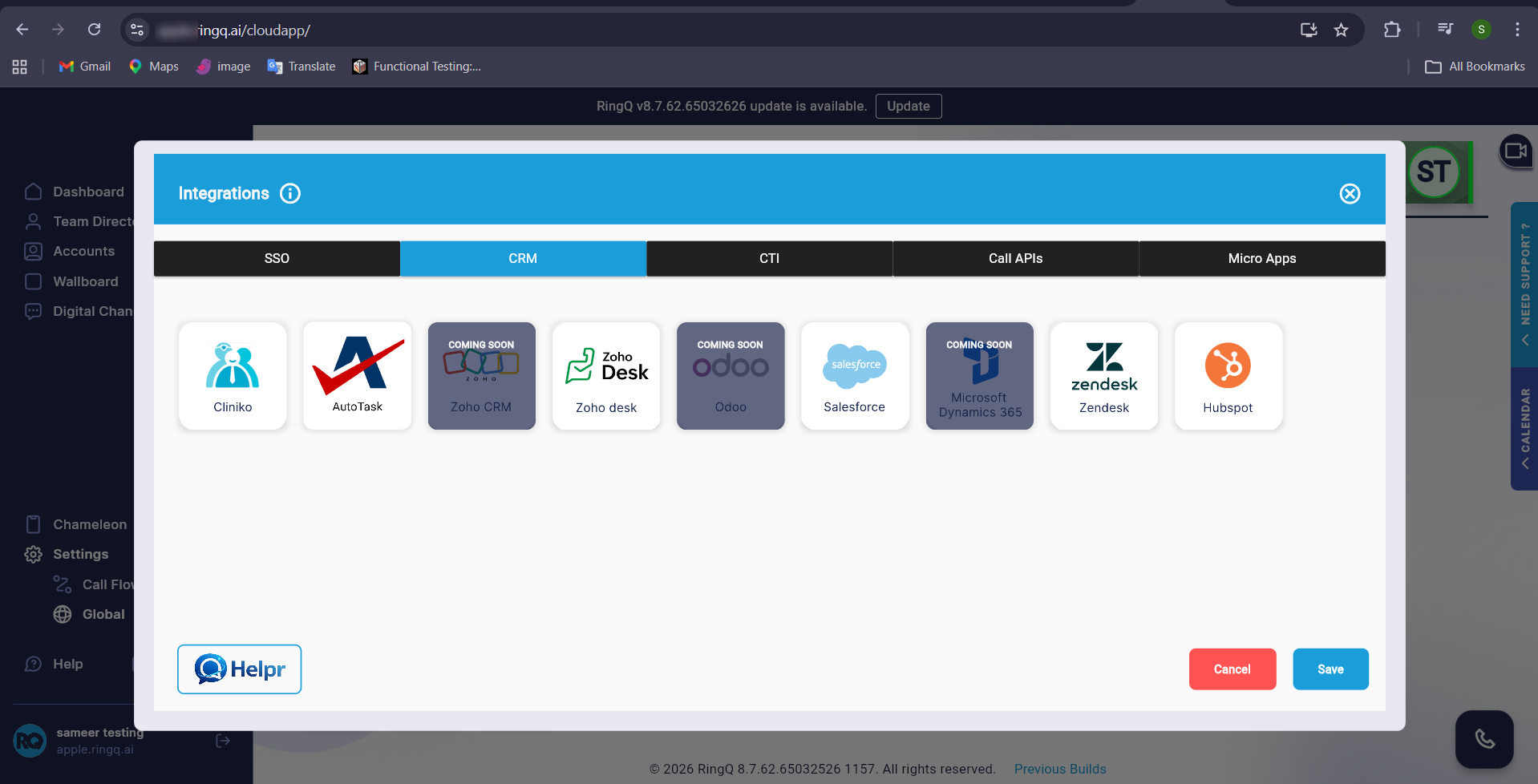1538x784 pixels.
Task: Open the Functional Testing bookmark
Action: click(417, 67)
